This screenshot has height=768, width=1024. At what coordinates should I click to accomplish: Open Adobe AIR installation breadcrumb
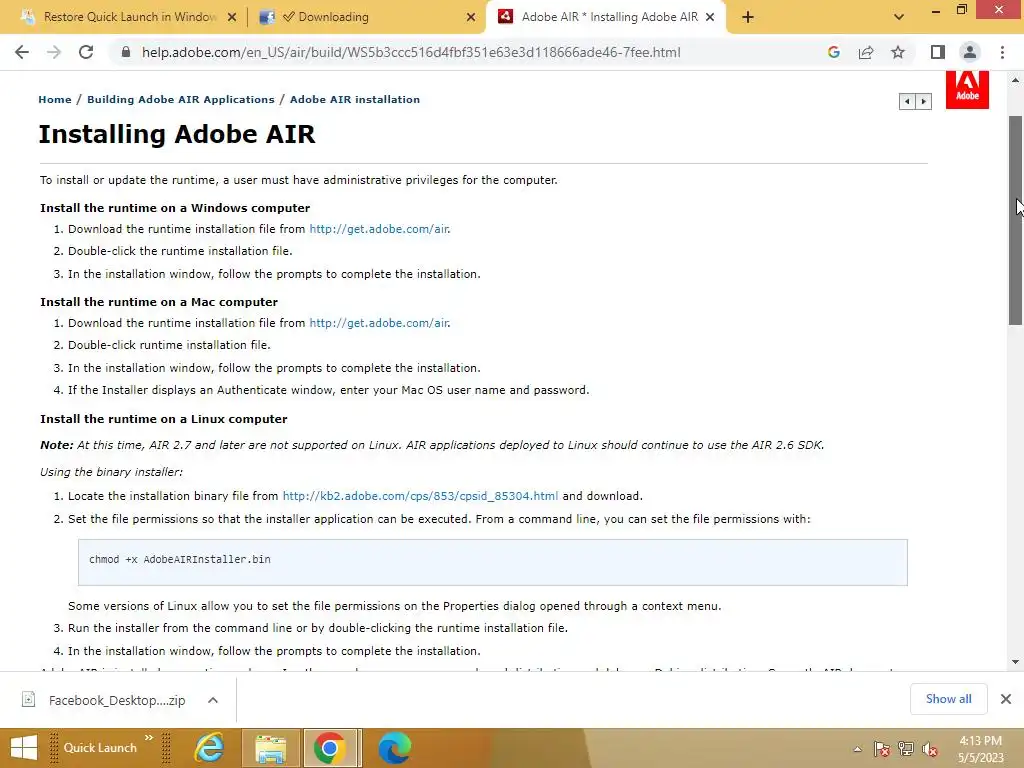[355, 99]
